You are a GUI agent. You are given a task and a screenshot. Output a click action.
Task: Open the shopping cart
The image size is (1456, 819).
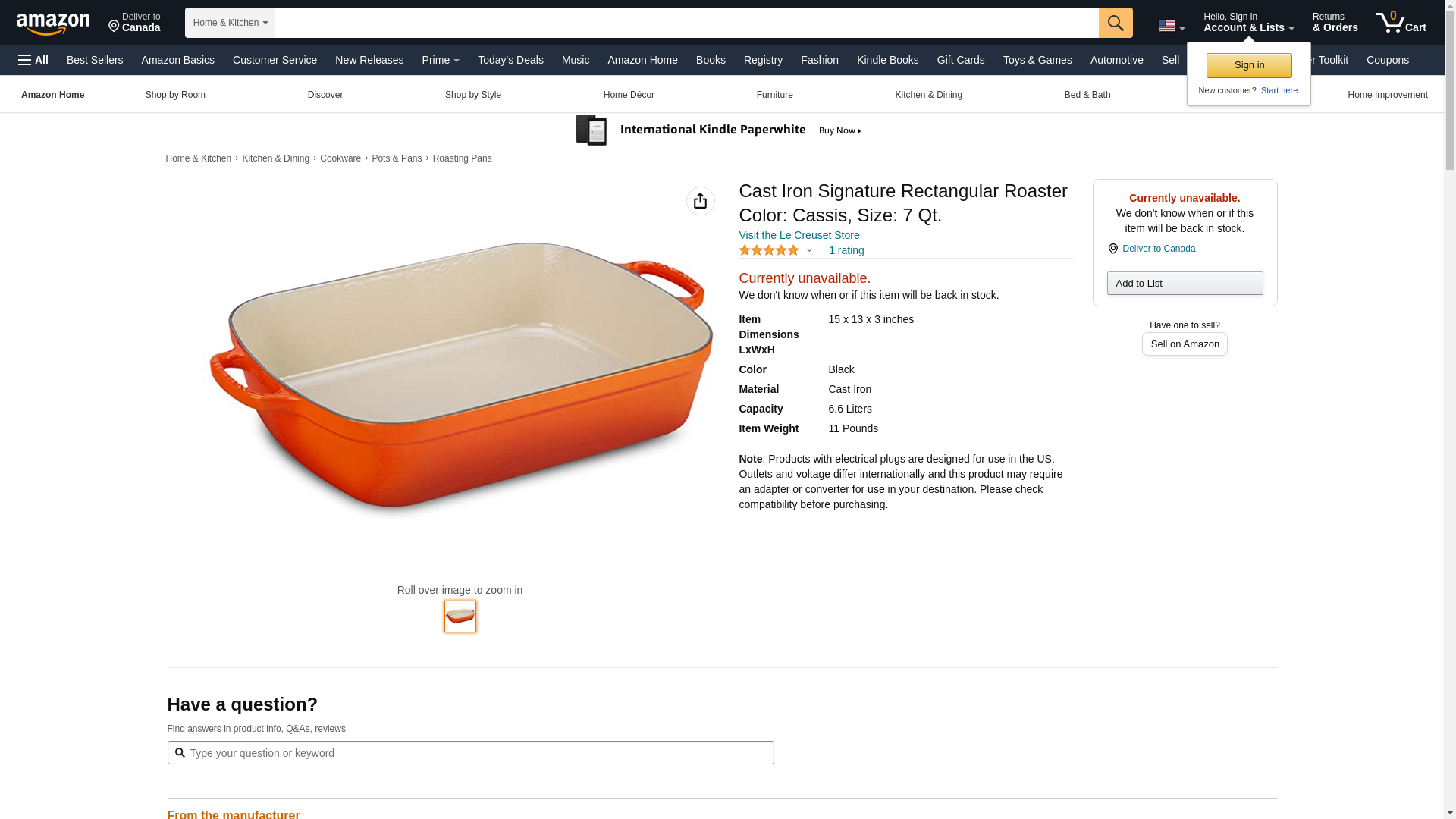click(1401, 23)
